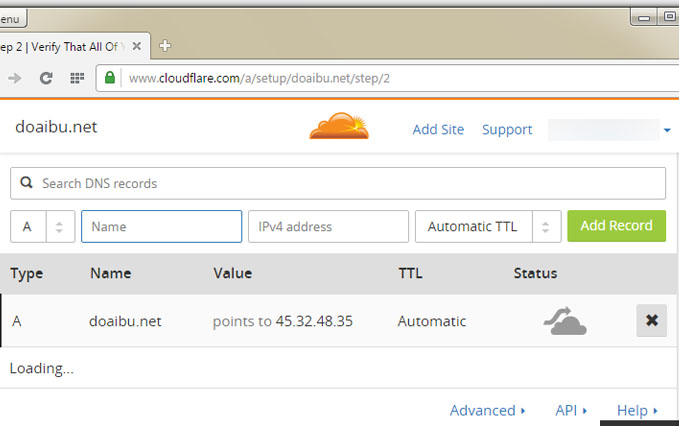
Task: View the green padlock site security info
Action: point(110,77)
